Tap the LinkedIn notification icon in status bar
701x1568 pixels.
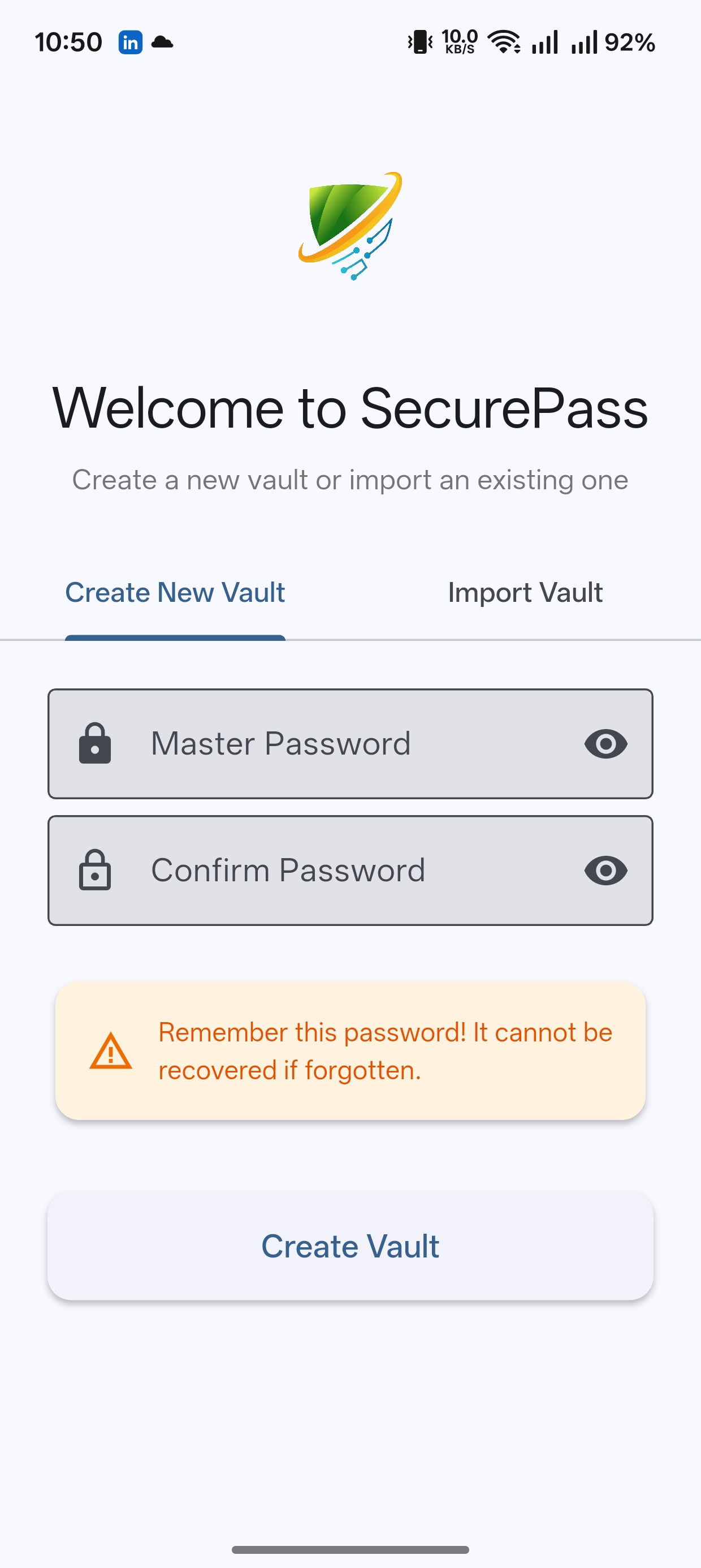130,42
